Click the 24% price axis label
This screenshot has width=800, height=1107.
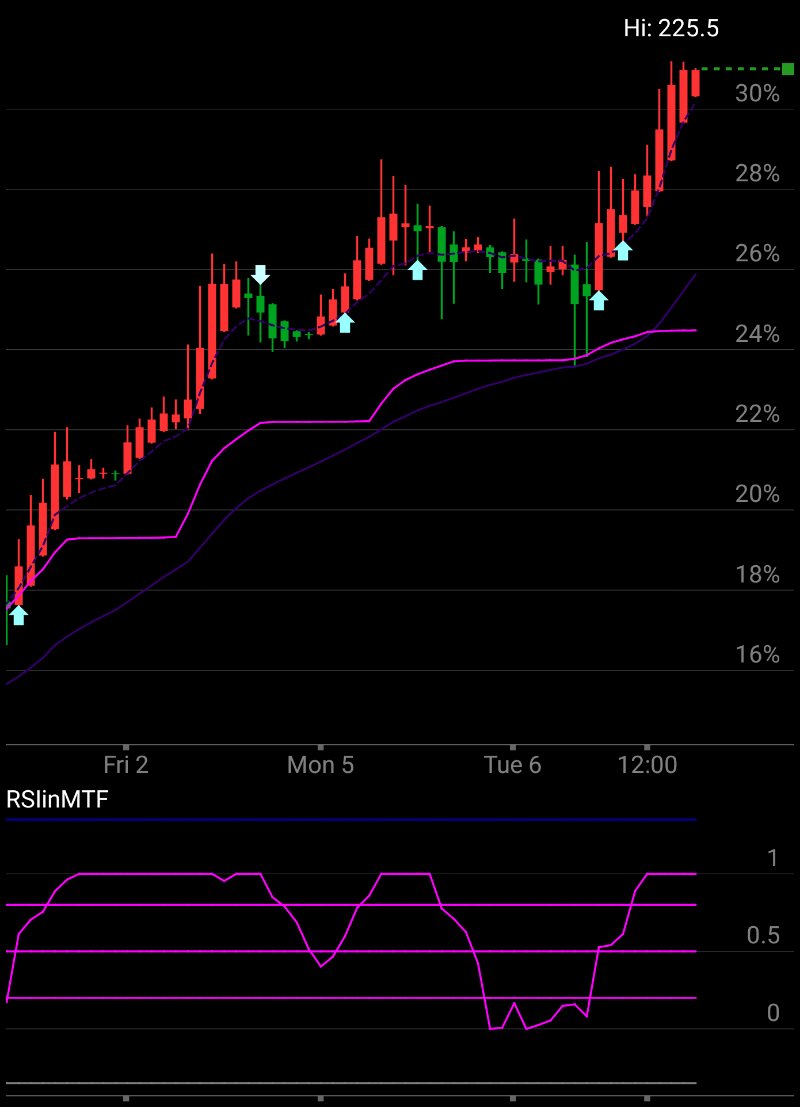(757, 334)
